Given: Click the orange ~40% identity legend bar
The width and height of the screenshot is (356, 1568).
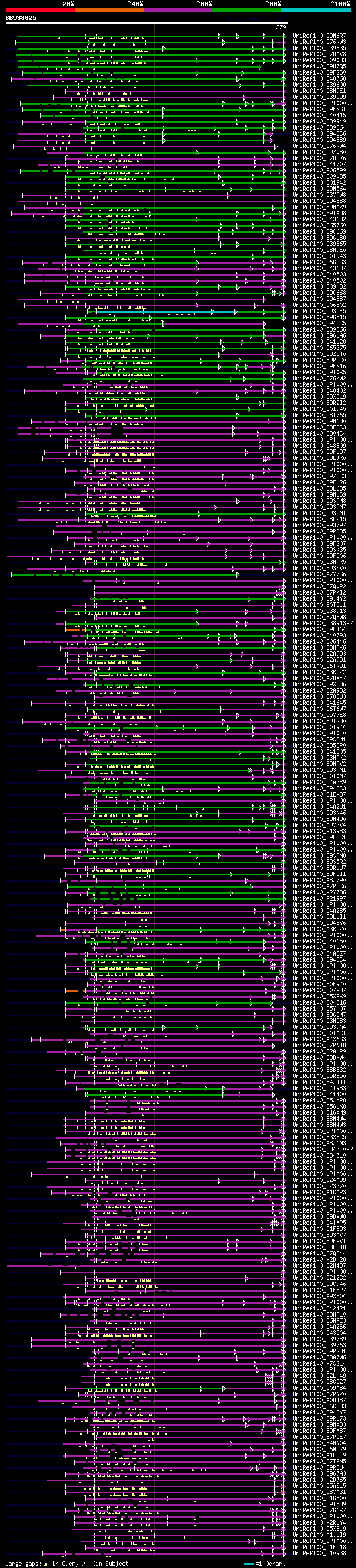Looking at the screenshot, I should [x=109, y=10].
